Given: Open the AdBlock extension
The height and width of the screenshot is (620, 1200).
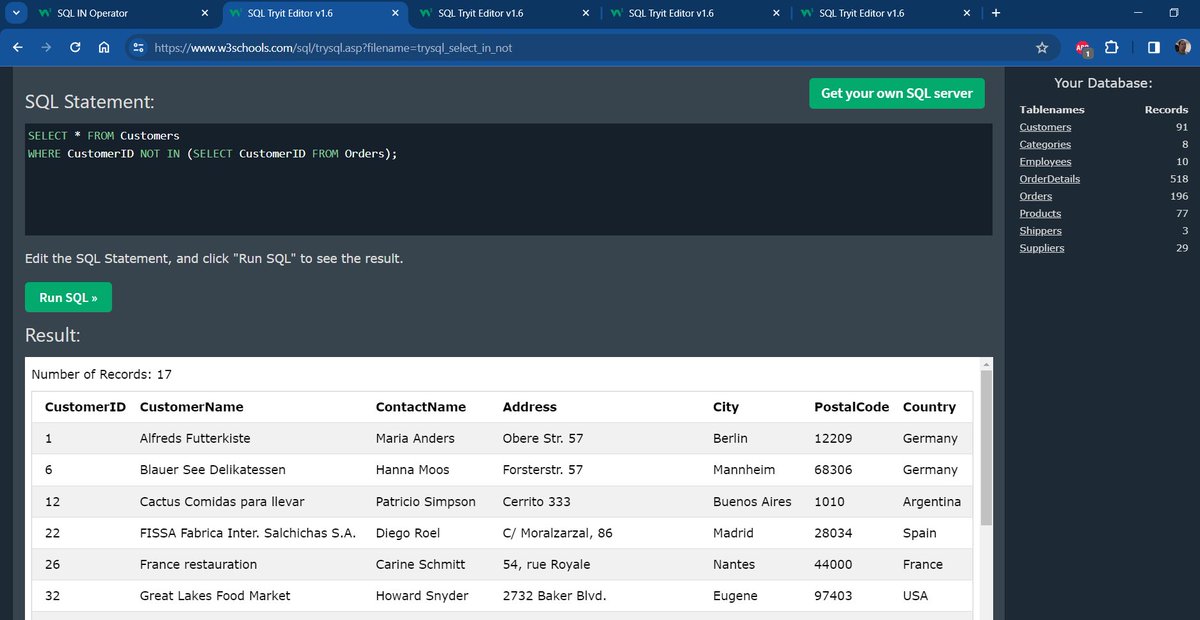Looking at the screenshot, I should (1080, 47).
